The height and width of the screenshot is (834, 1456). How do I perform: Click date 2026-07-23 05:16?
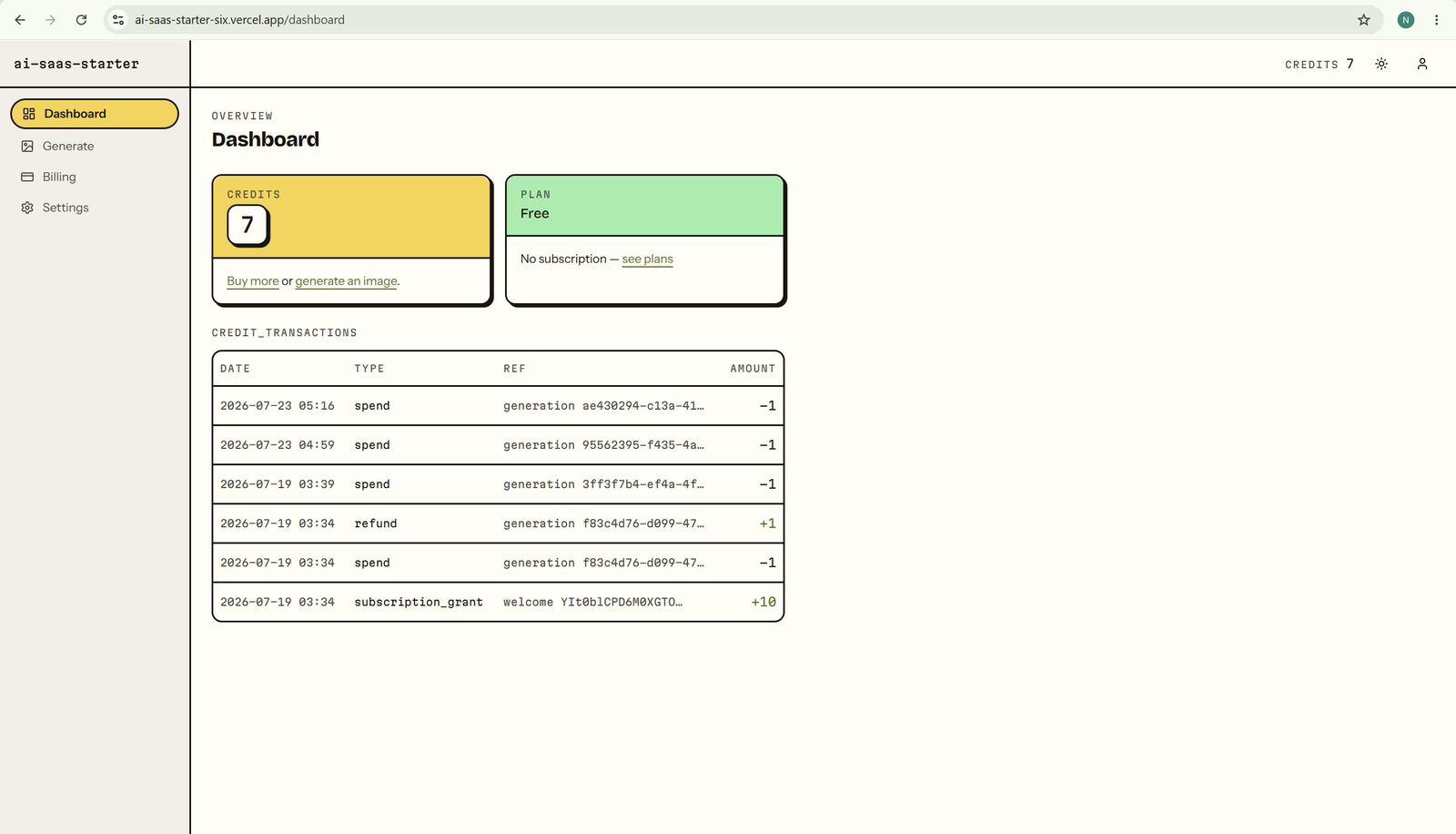(x=278, y=406)
